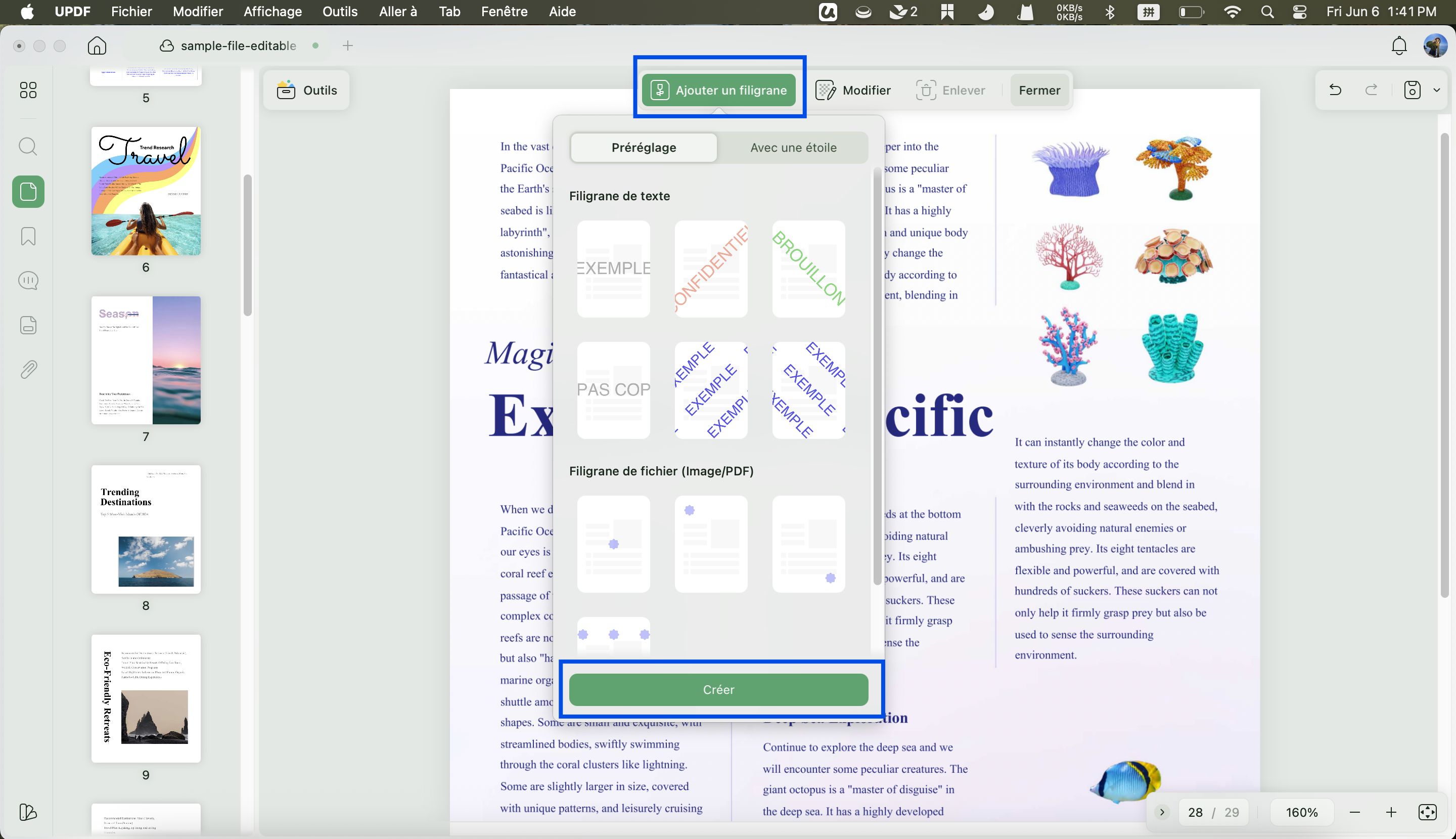Screen dimensions: 1456x839
Task: Click the fit-page icon near zoom controls
Action: (x=1427, y=812)
